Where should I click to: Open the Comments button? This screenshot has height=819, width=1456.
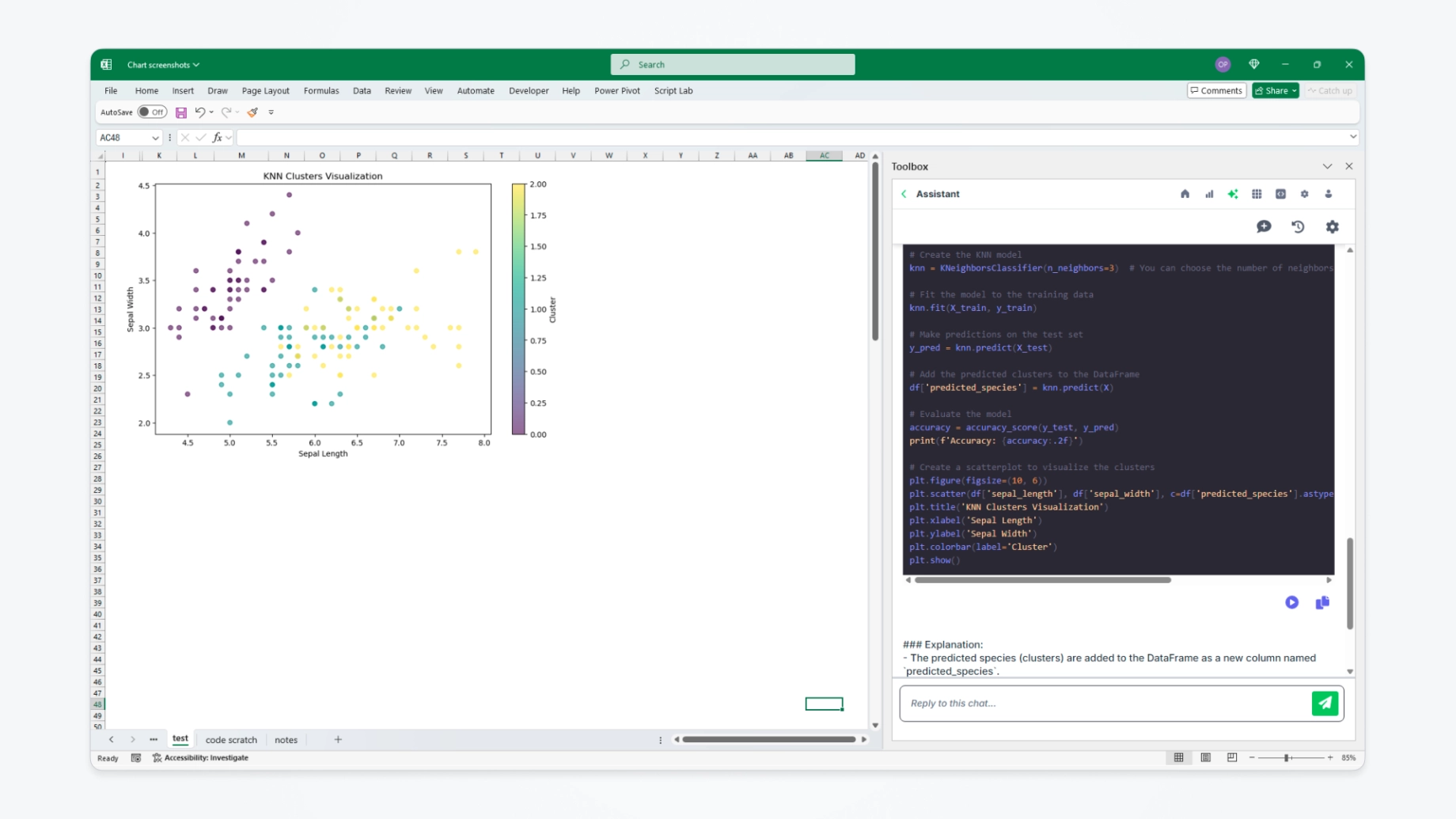(1216, 91)
